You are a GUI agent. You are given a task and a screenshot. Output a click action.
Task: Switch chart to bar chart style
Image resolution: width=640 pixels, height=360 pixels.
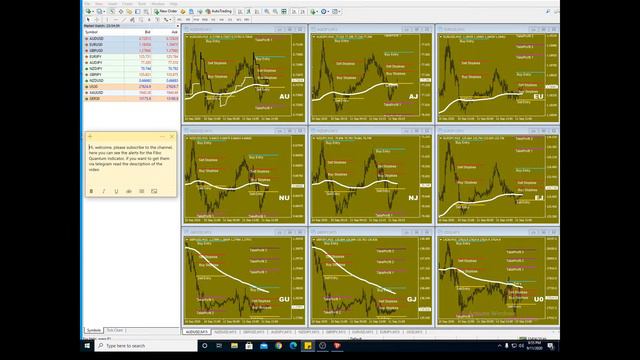pos(240,11)
